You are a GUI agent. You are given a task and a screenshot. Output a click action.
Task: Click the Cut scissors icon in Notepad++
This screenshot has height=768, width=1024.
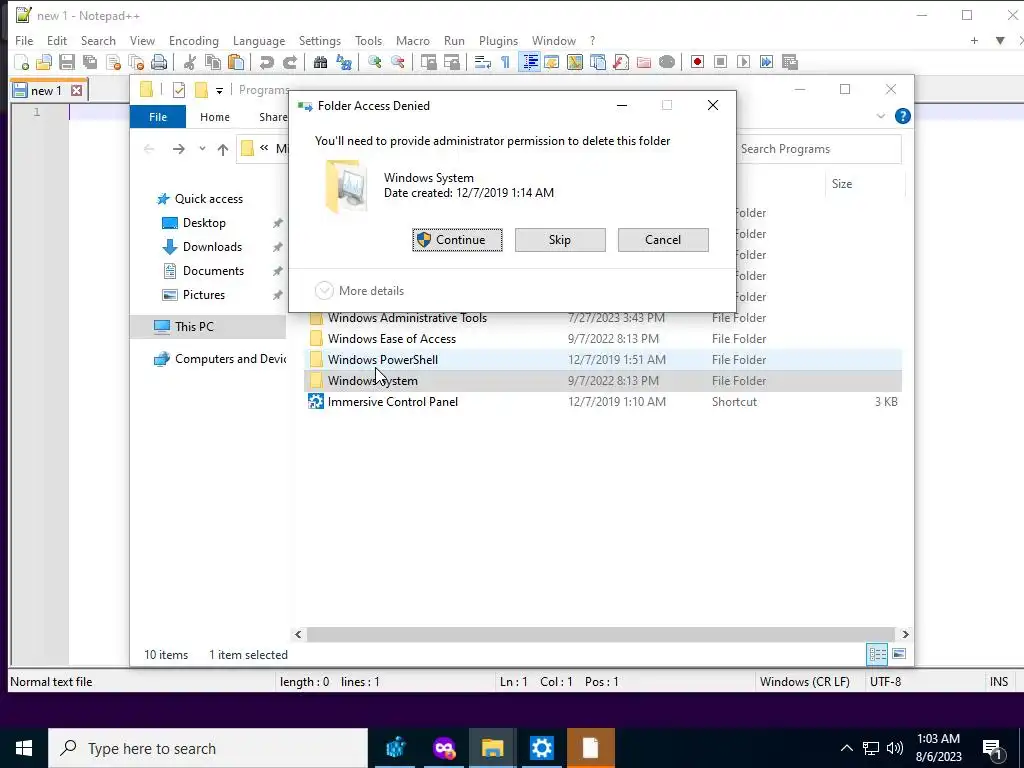190,62
